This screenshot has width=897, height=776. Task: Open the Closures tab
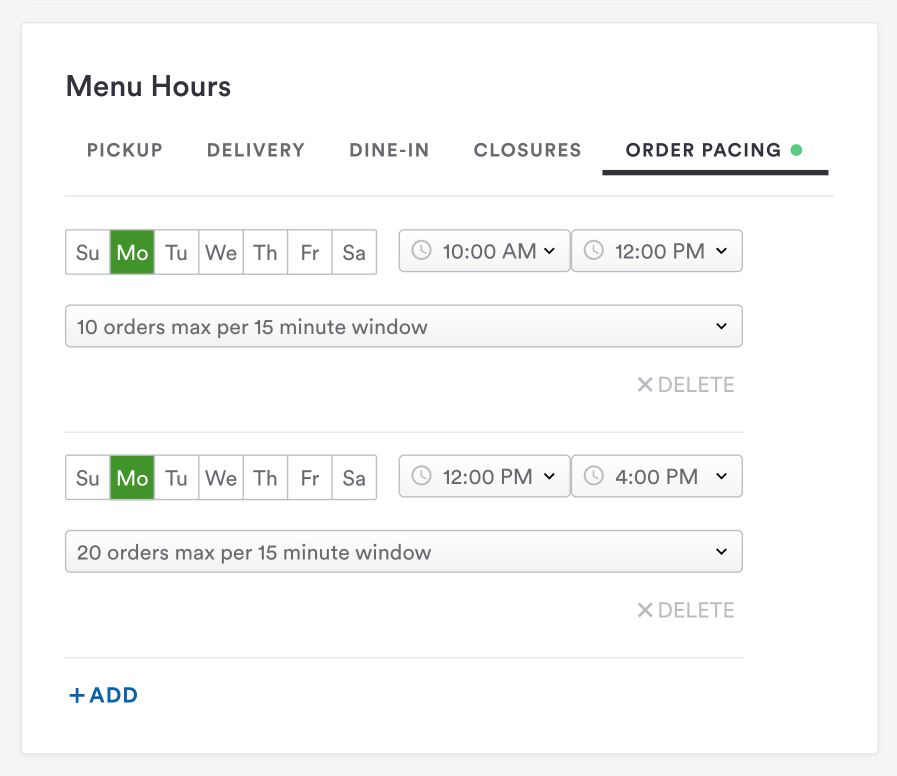[527, 150]
